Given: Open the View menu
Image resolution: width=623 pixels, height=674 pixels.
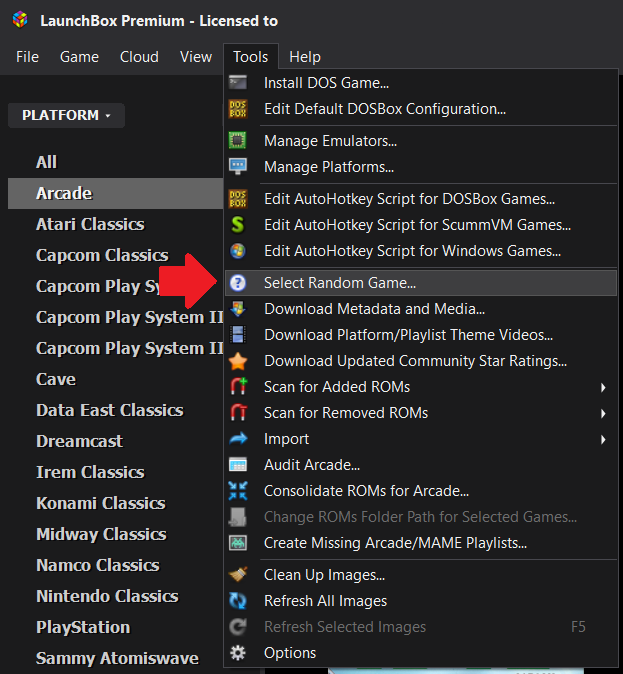Looking at the screenshot, I should (196, 57).
